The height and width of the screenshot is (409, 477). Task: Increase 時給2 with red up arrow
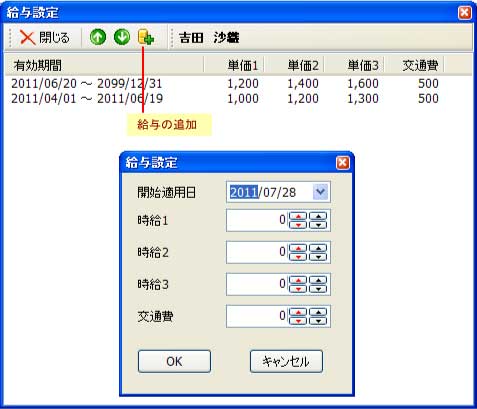click(298, 248)
